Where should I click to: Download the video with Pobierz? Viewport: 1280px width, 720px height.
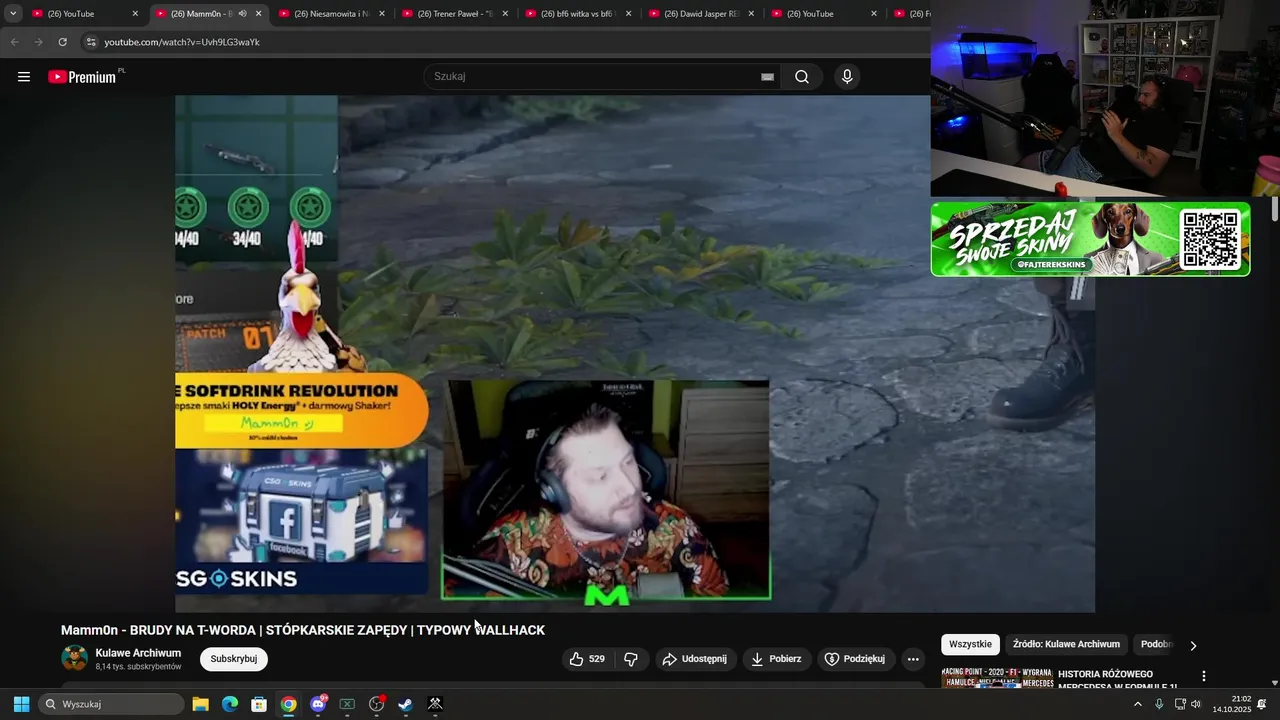click(776, 659)
